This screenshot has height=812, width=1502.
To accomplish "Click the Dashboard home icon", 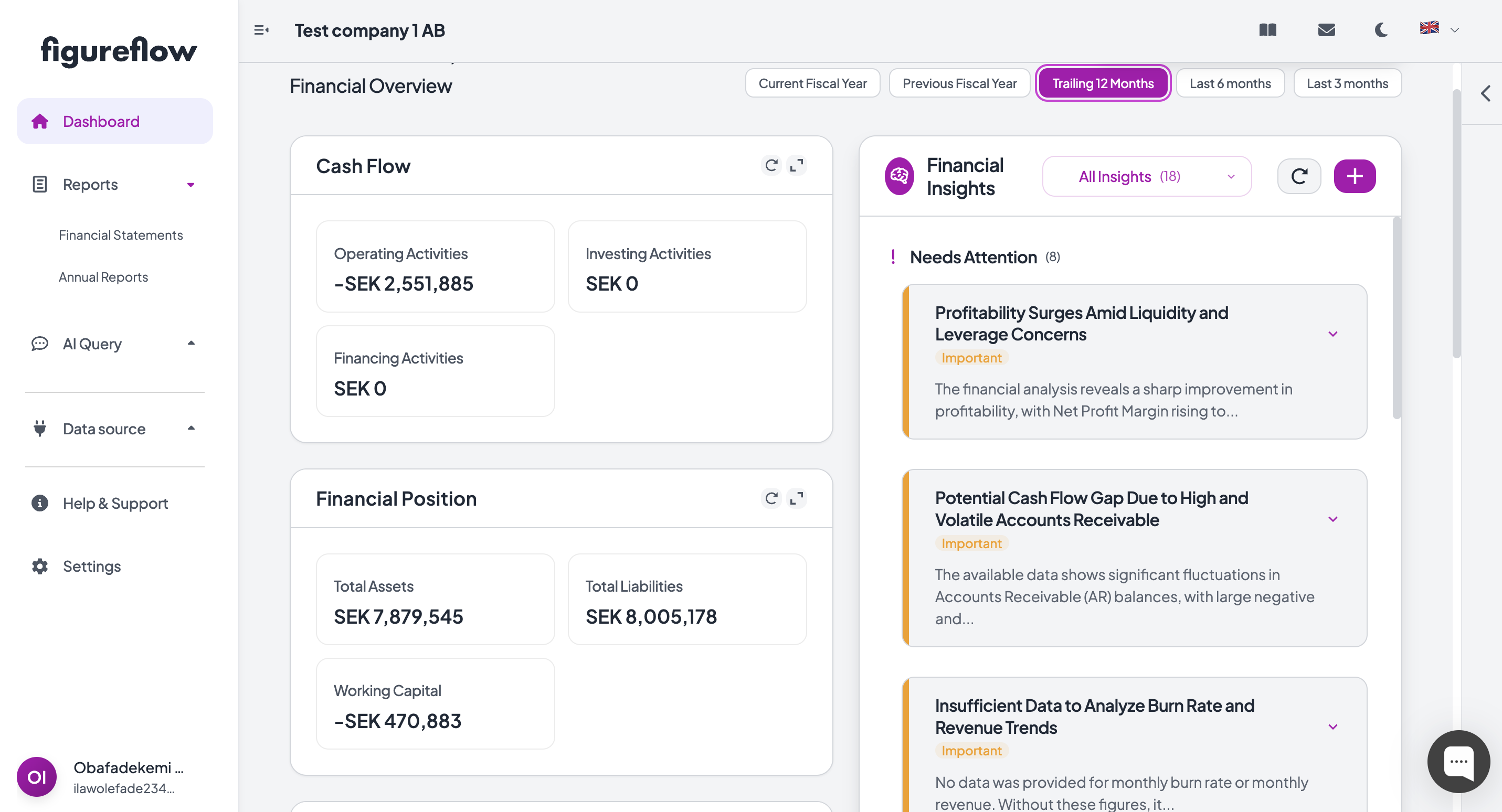I will click(x=40, y=121).
